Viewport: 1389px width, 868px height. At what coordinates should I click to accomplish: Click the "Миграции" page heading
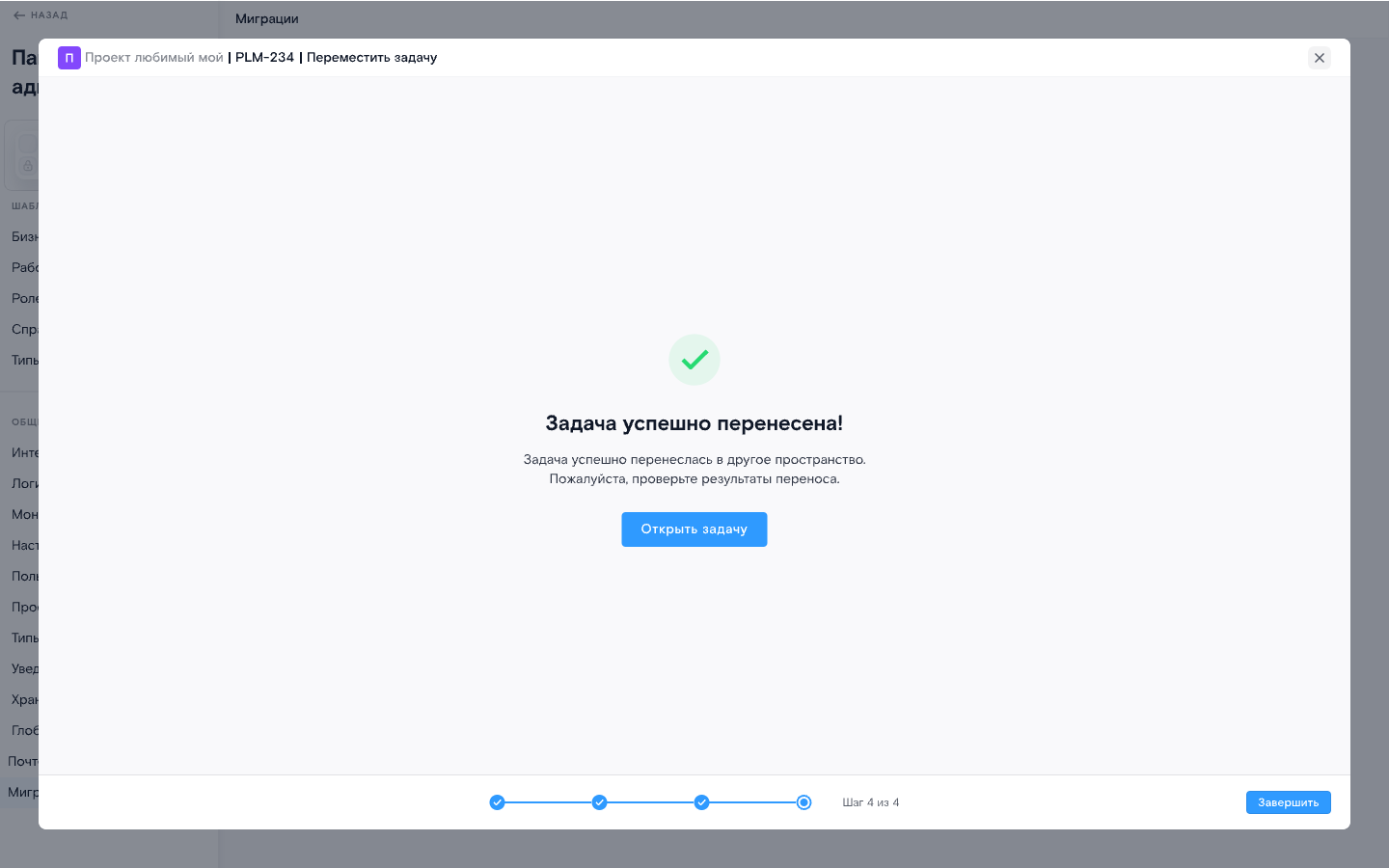(267, 19)
